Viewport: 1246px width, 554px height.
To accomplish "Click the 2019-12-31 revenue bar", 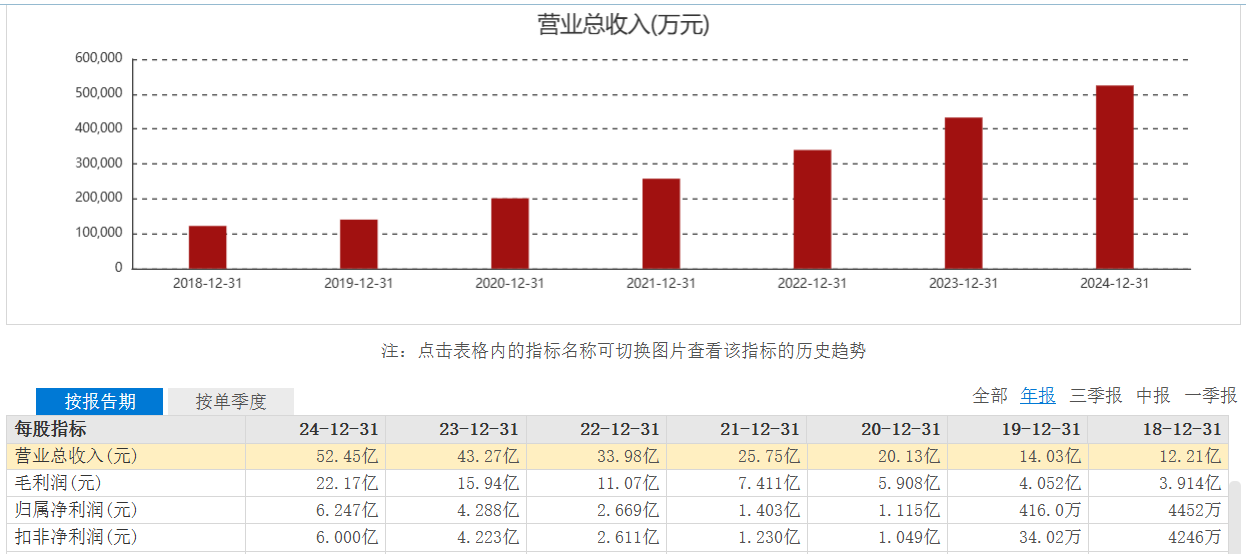I will (x=359, y=244).
